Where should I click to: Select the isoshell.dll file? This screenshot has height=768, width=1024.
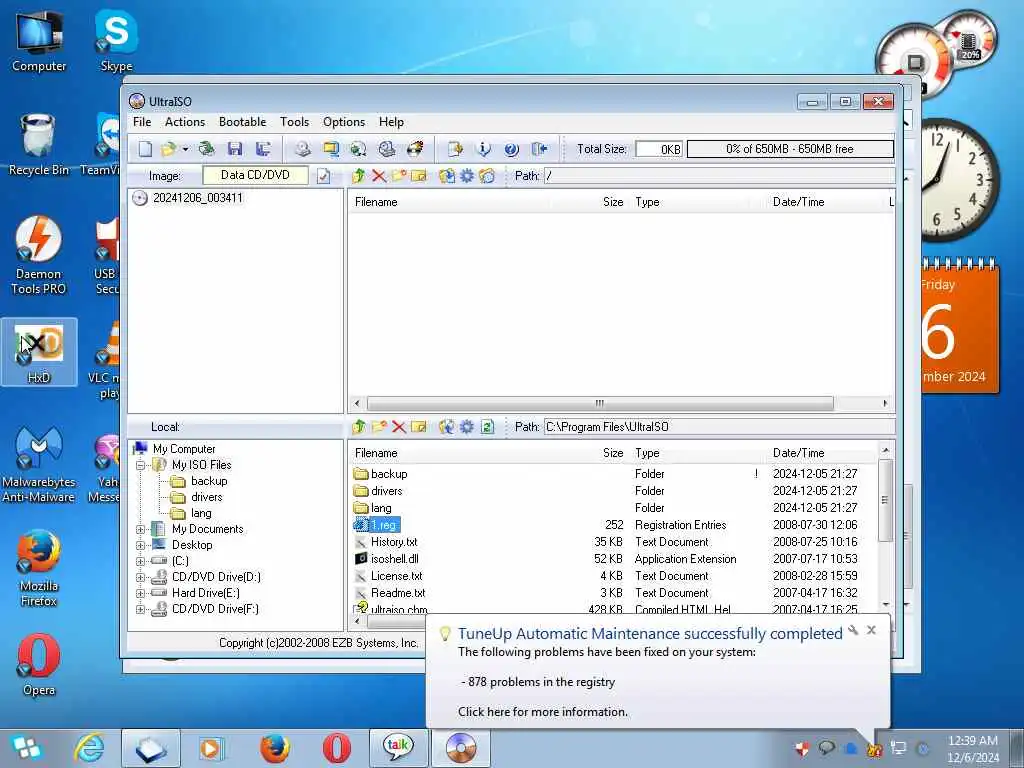(x=394, y=559)
